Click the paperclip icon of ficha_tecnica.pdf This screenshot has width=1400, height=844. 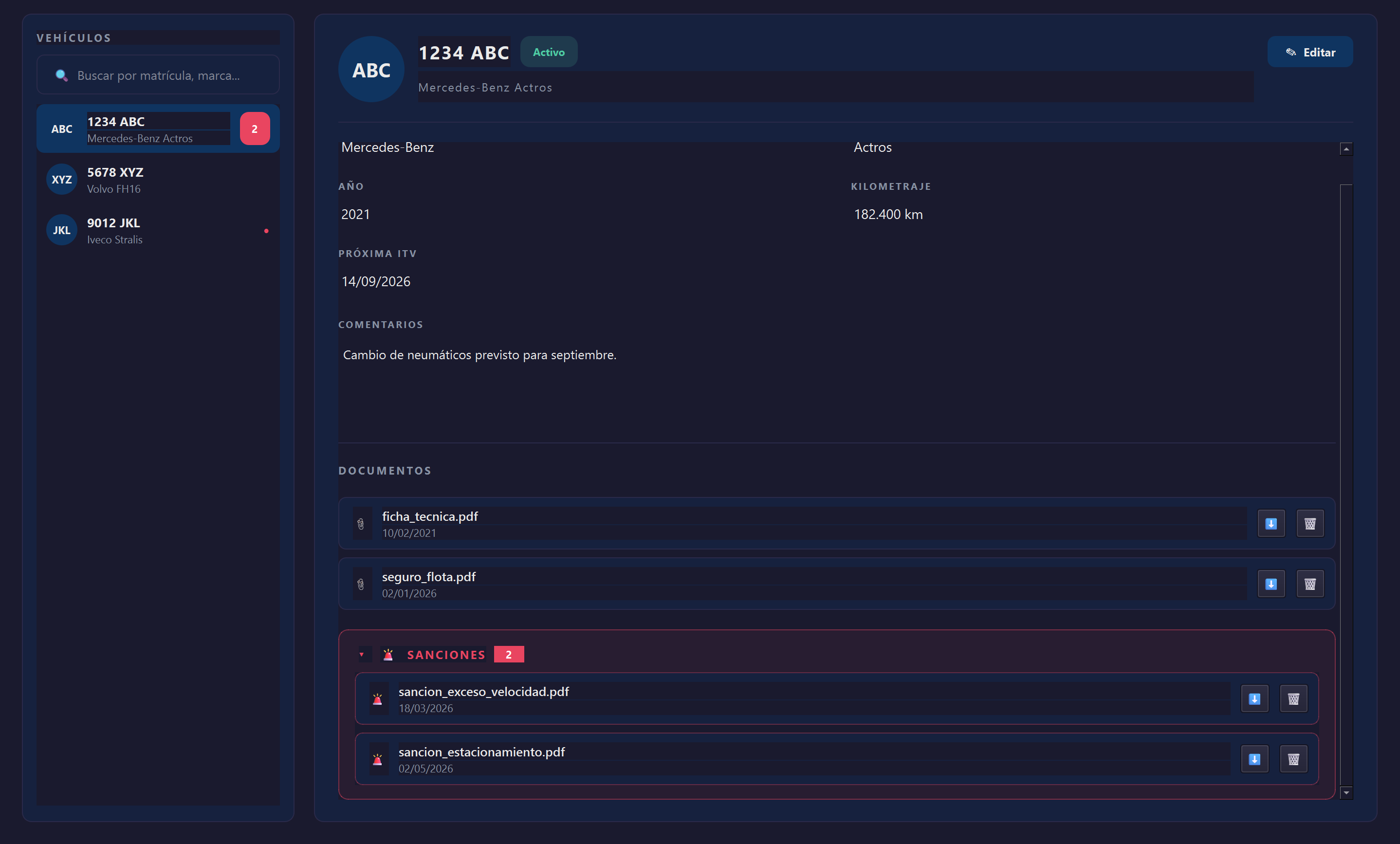pos(361,524)
